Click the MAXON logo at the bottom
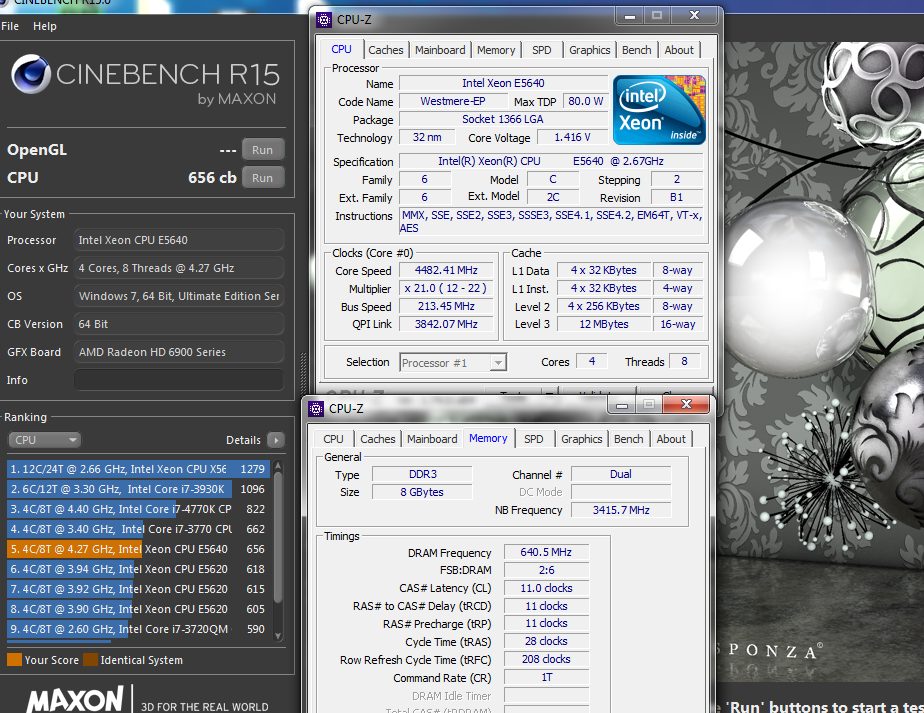The image size is (924, 713). [x=75, y=699]
